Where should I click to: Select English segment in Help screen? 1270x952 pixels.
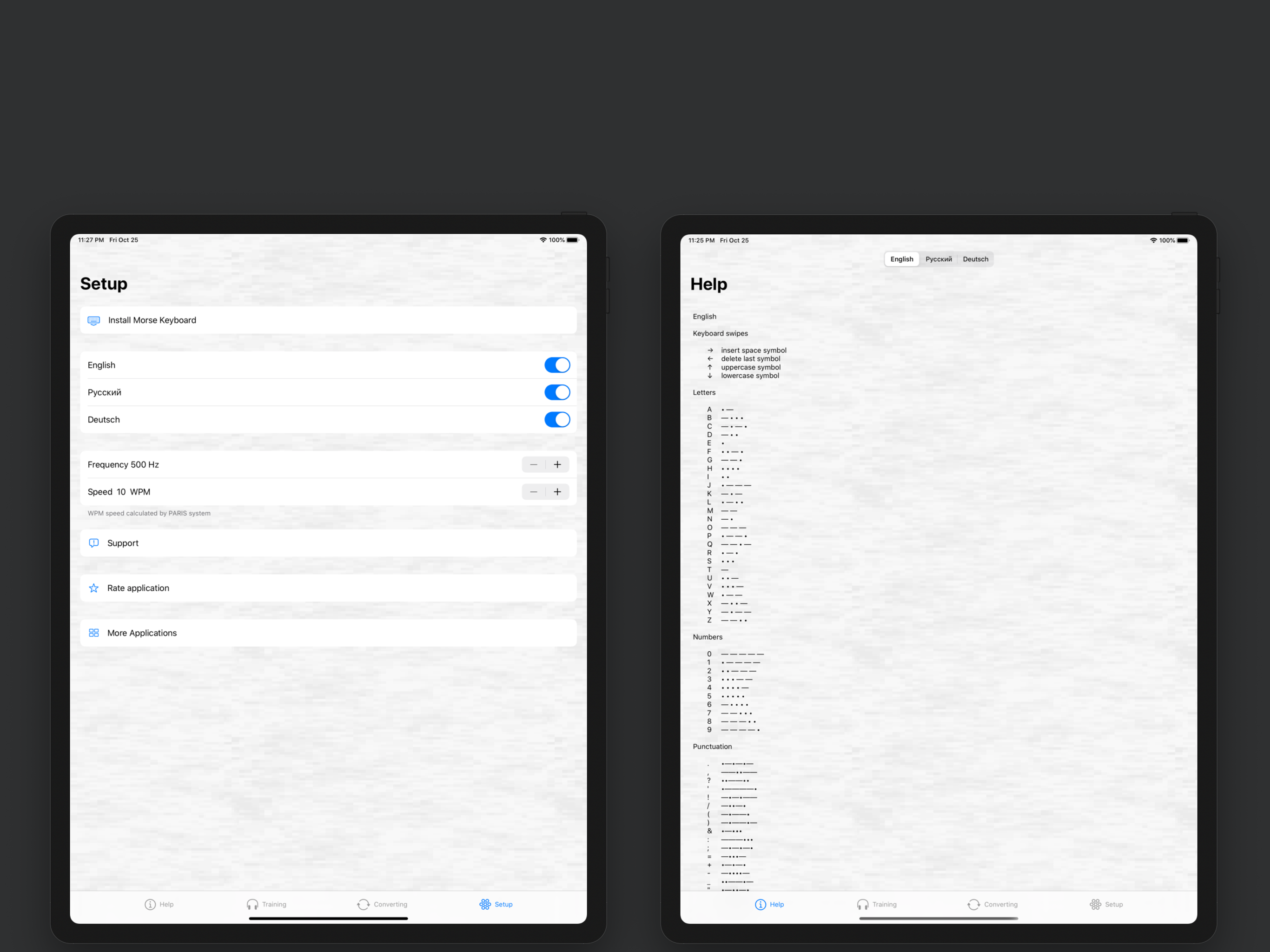tap(901, 259)
